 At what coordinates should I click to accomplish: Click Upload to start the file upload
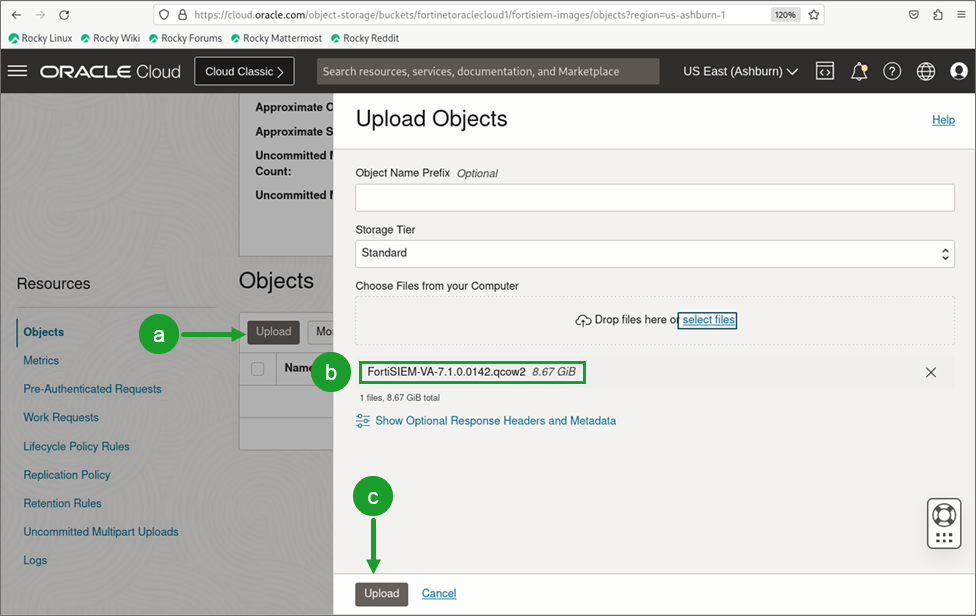381,593
